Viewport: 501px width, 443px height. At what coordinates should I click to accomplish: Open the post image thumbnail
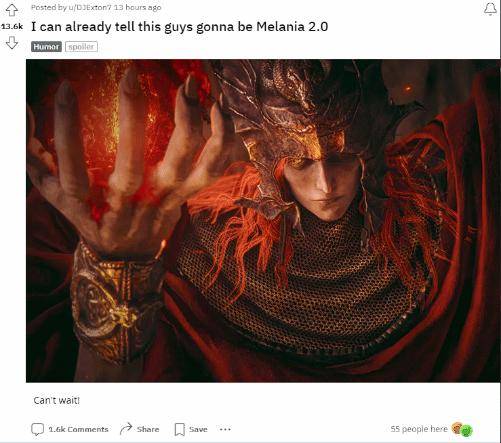tap(263, 221)
